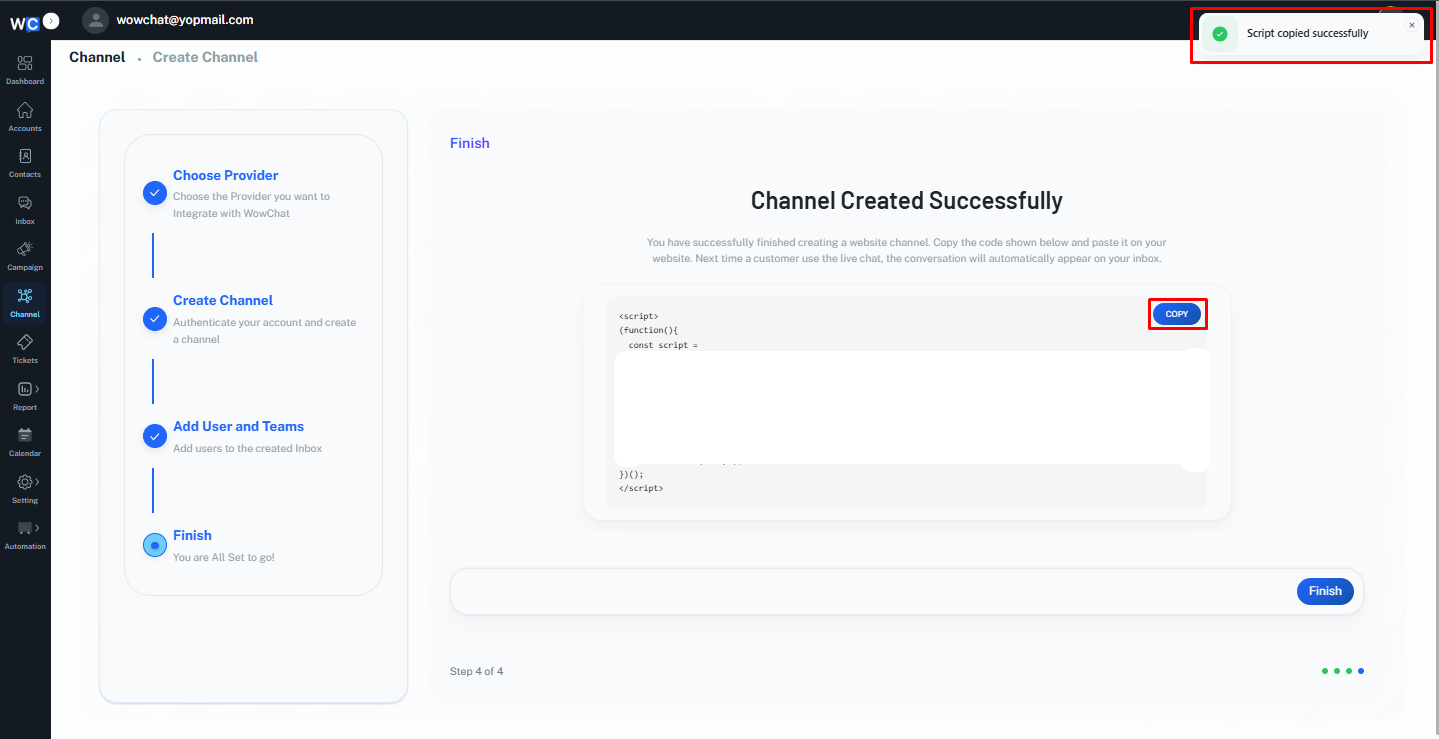The width and height of the screenshot is (1439, 739).
Task: Expand the sidebar with arrow toggle
Action: 52,20
